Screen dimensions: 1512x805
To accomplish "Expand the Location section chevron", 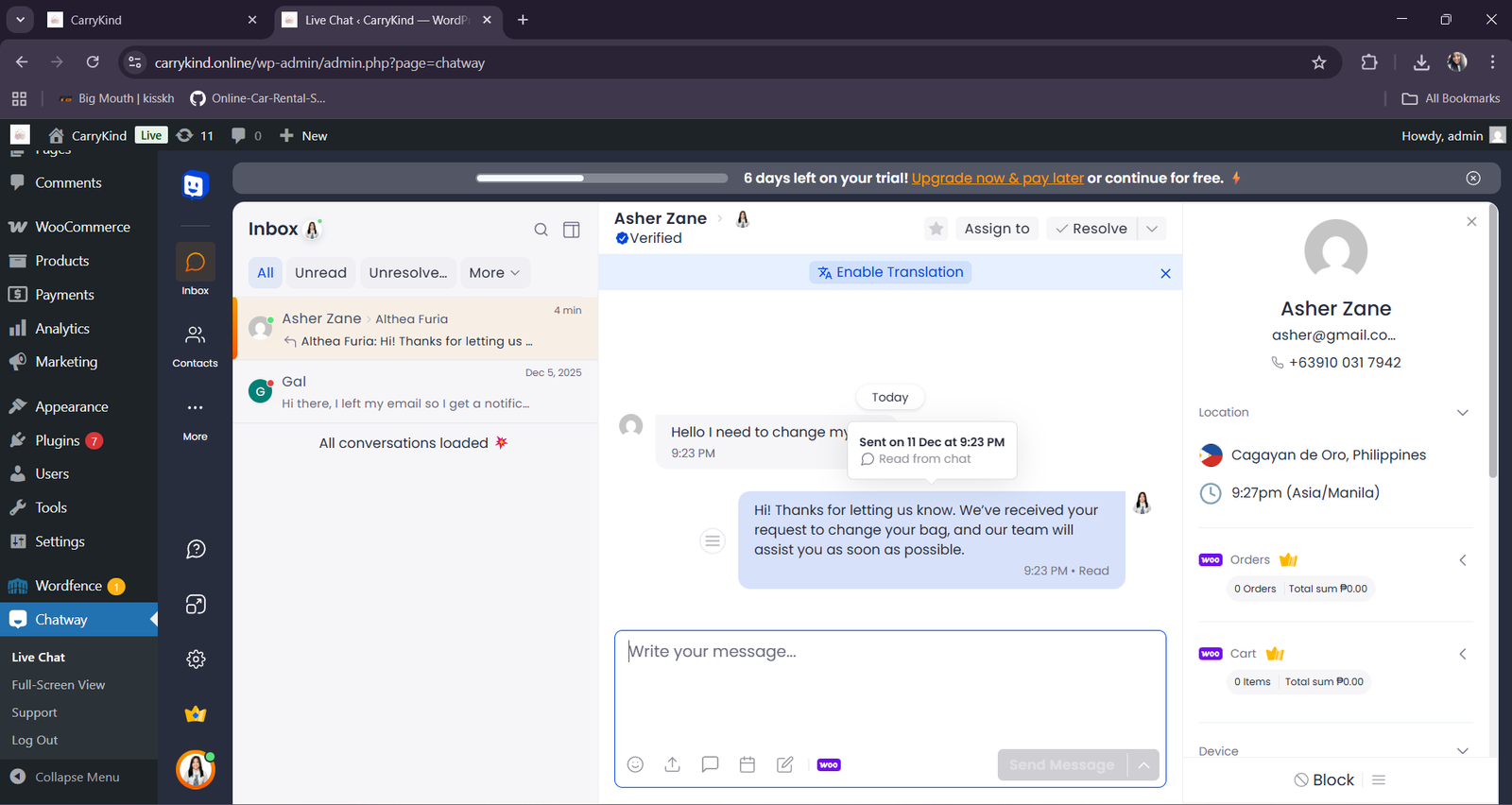I will (x=1462, y=413).
